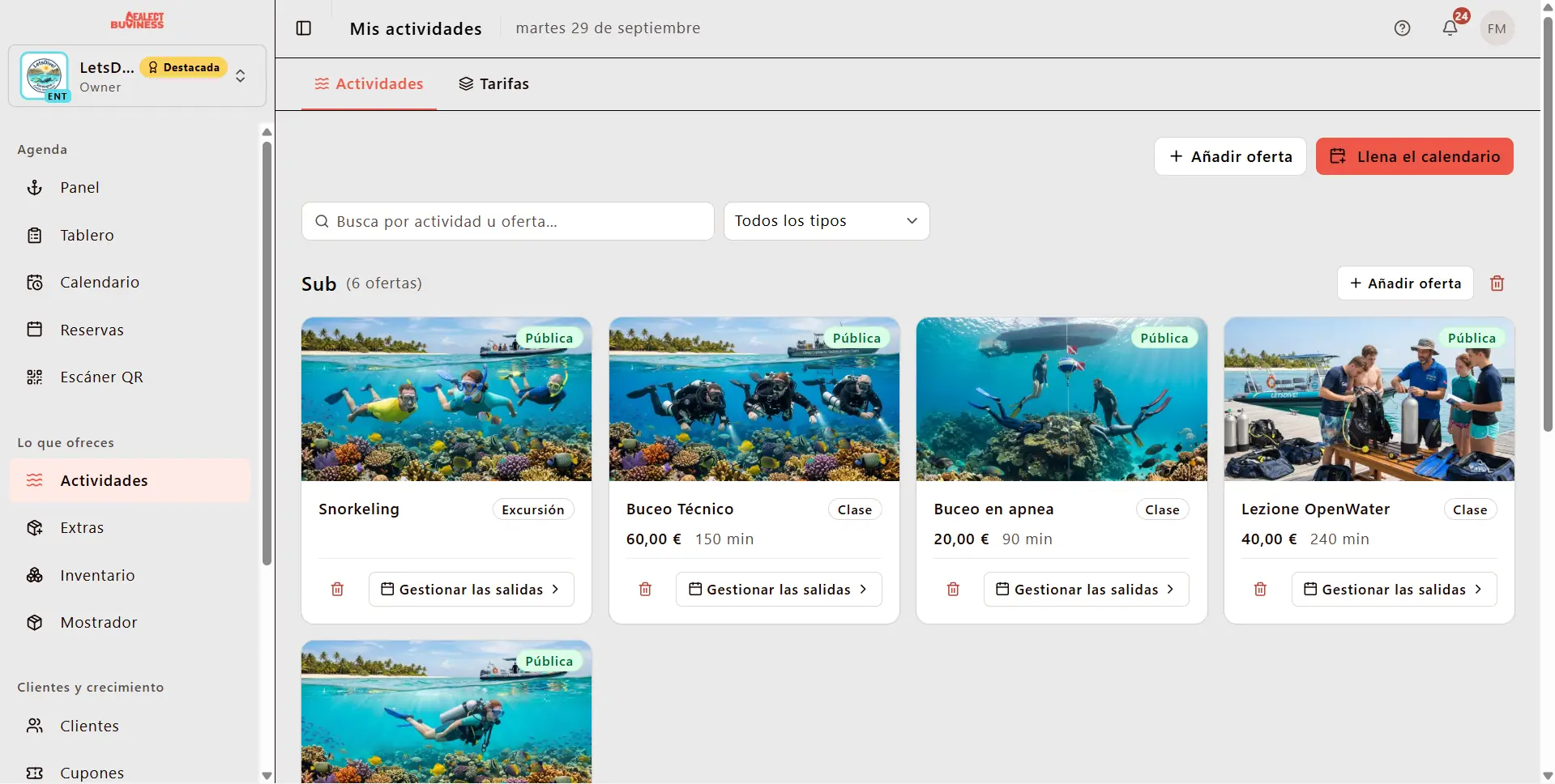Open Calendario in the sidebar
The width and height of the screenshot is (1555, 784).
coord(130,283)
